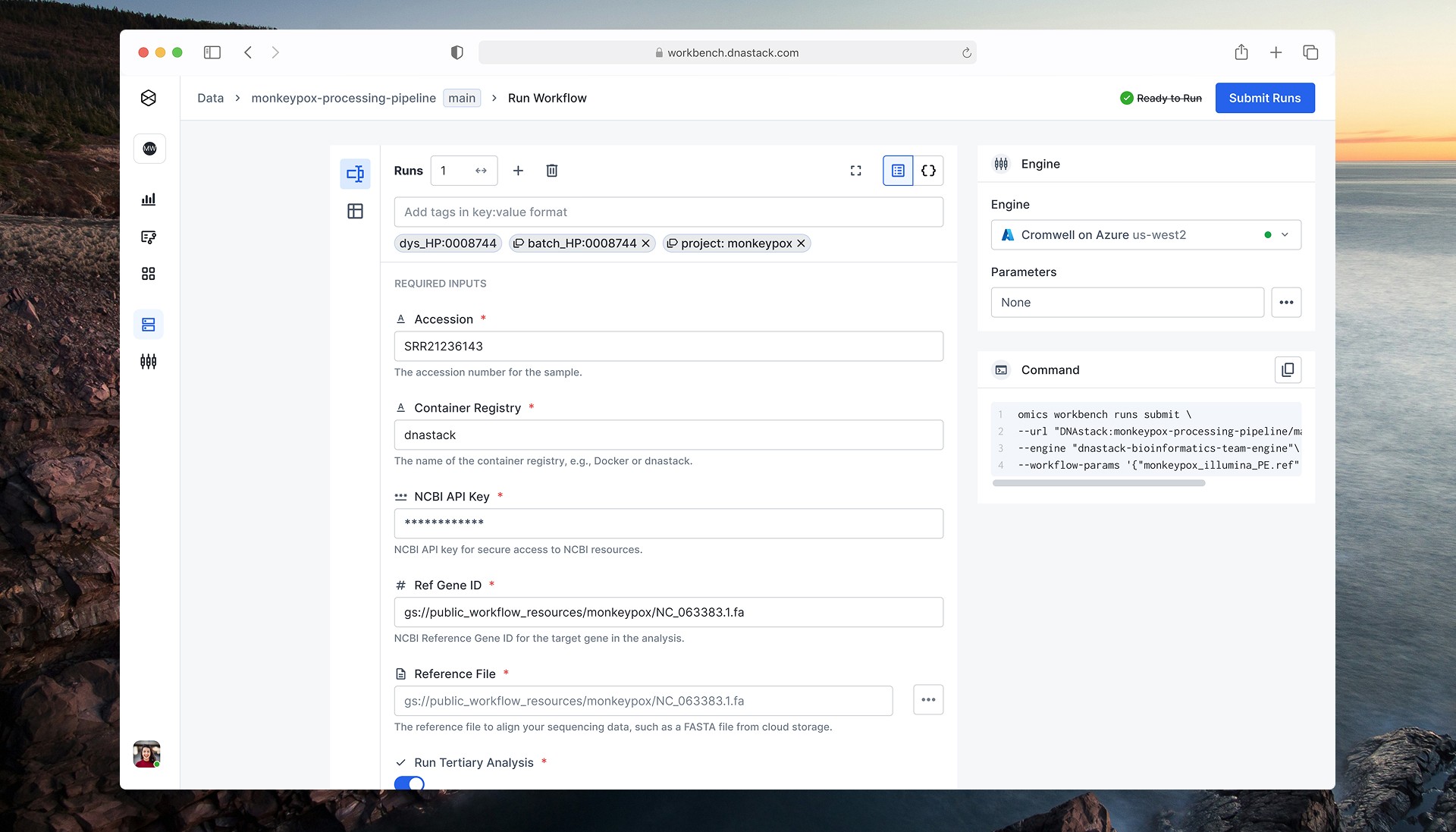This screenshot has width=1456, height=832.
Task: Open the storage/data sidebar icon
Action: pyautogui.click(x=149, y=325)
